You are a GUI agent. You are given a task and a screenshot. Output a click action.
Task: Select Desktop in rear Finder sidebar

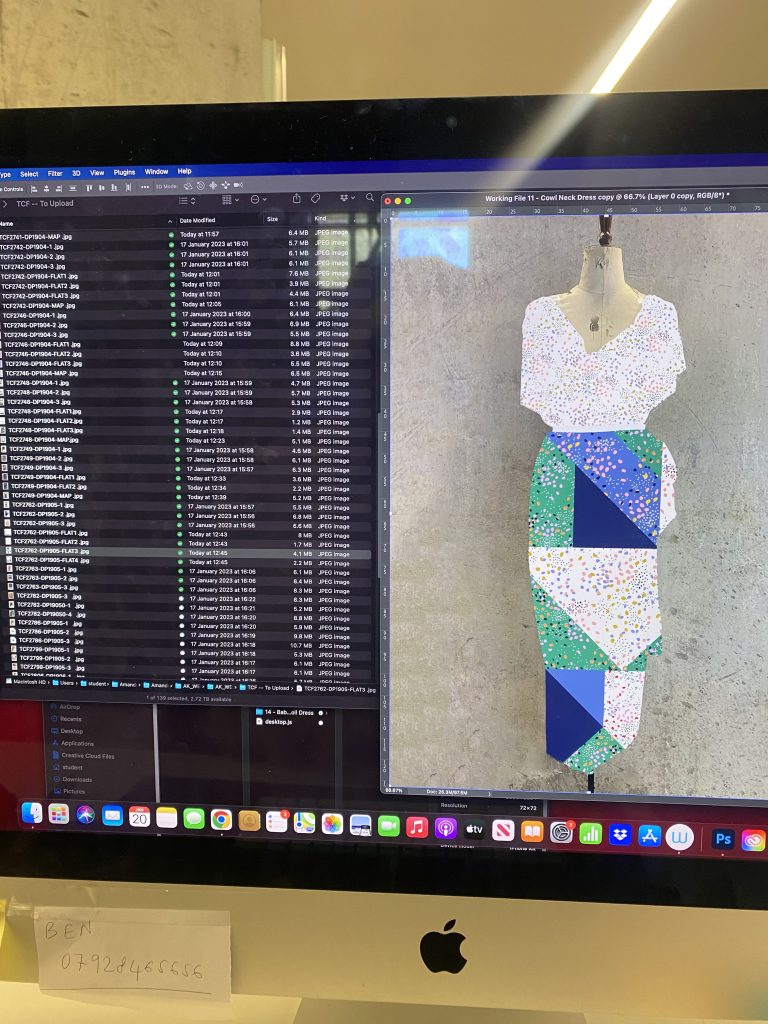(x=67, y=731)
